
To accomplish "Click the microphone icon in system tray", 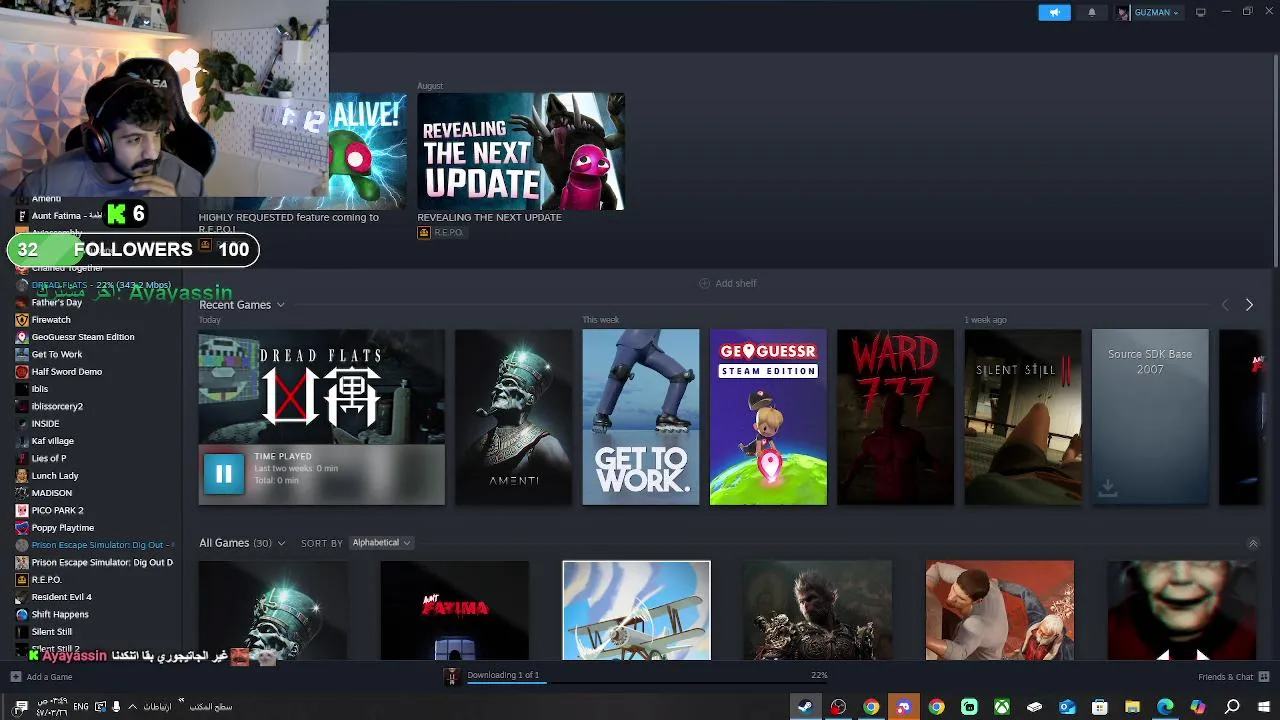I will 116,707.
